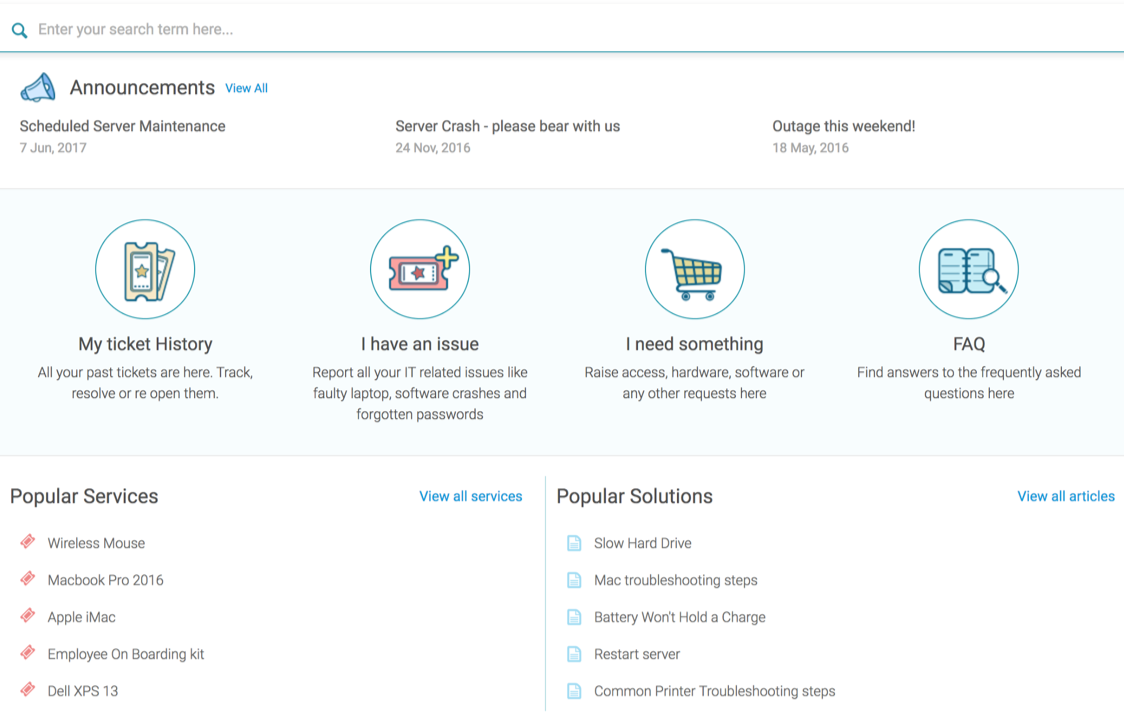1124x725 pixels.
Task: Click the search magnifier icon
Action: [x=19, y=30]
